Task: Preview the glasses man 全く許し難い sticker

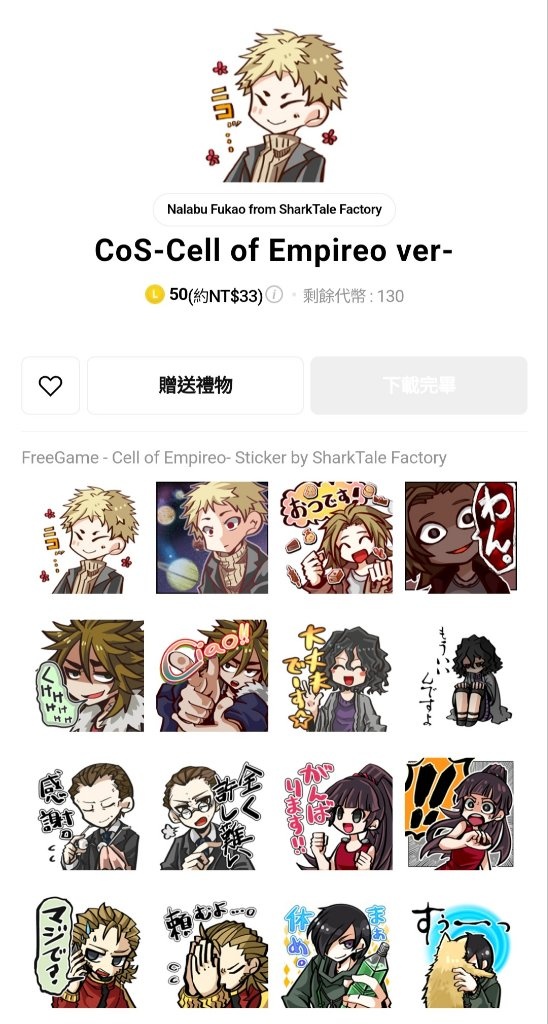Action: (212, 814)
